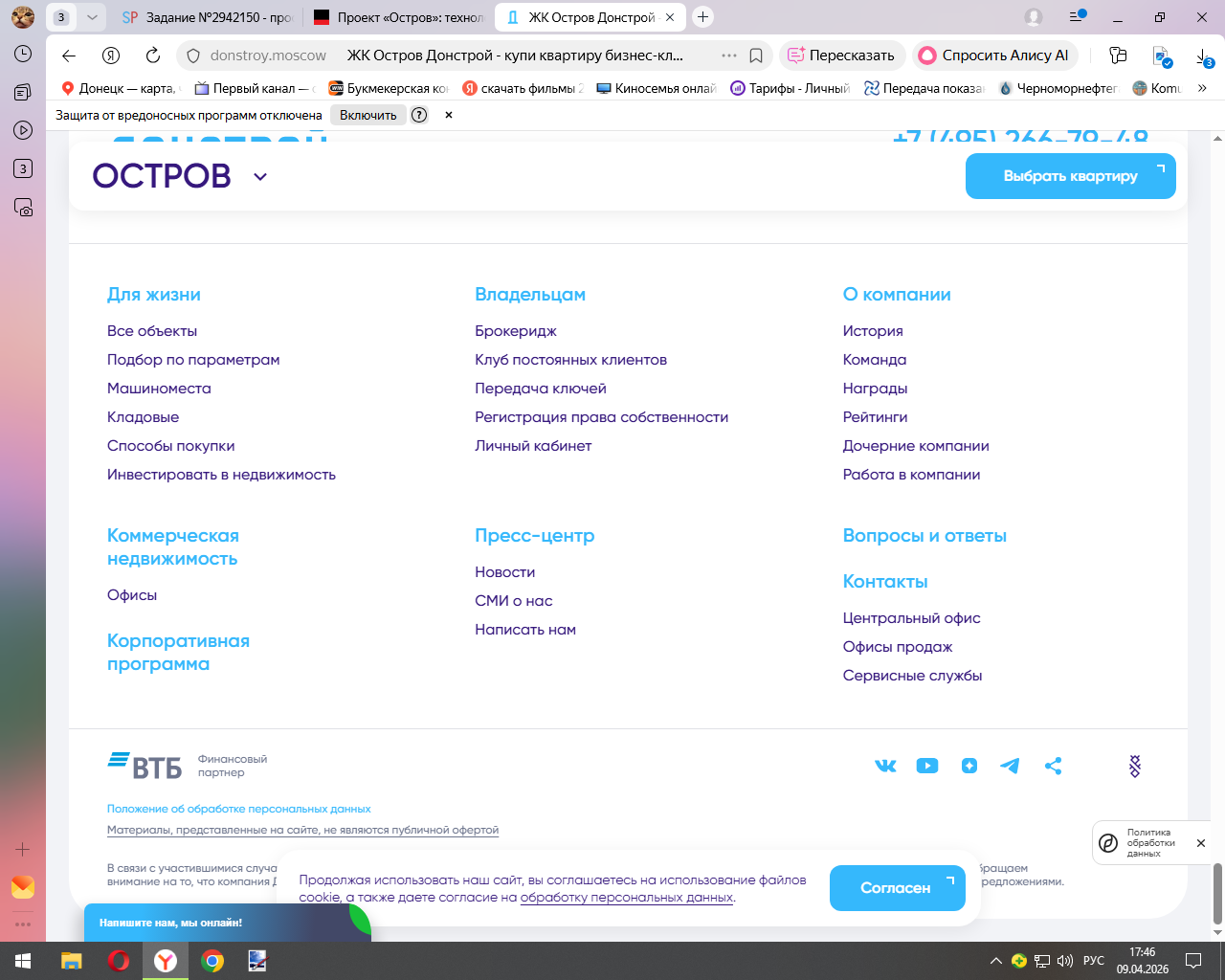
Task: Open File Explorer in the taskbar
Action: pos(72,961)
